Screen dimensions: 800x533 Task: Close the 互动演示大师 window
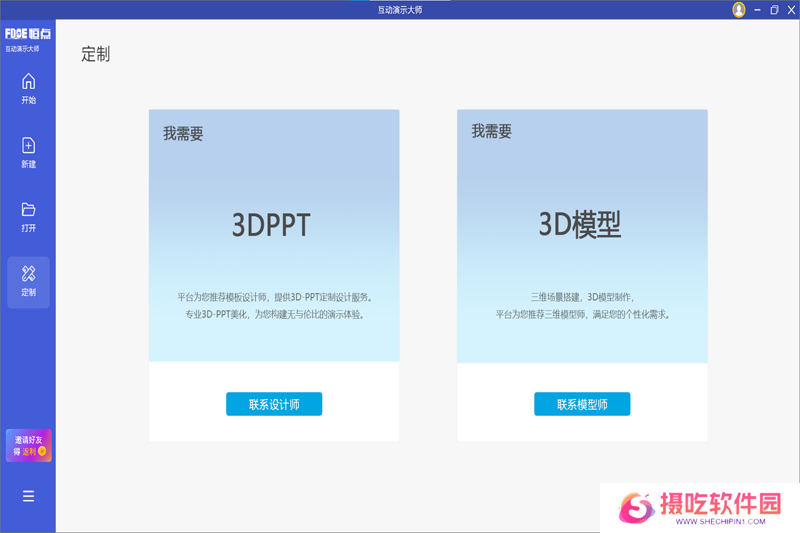(791, 10)
